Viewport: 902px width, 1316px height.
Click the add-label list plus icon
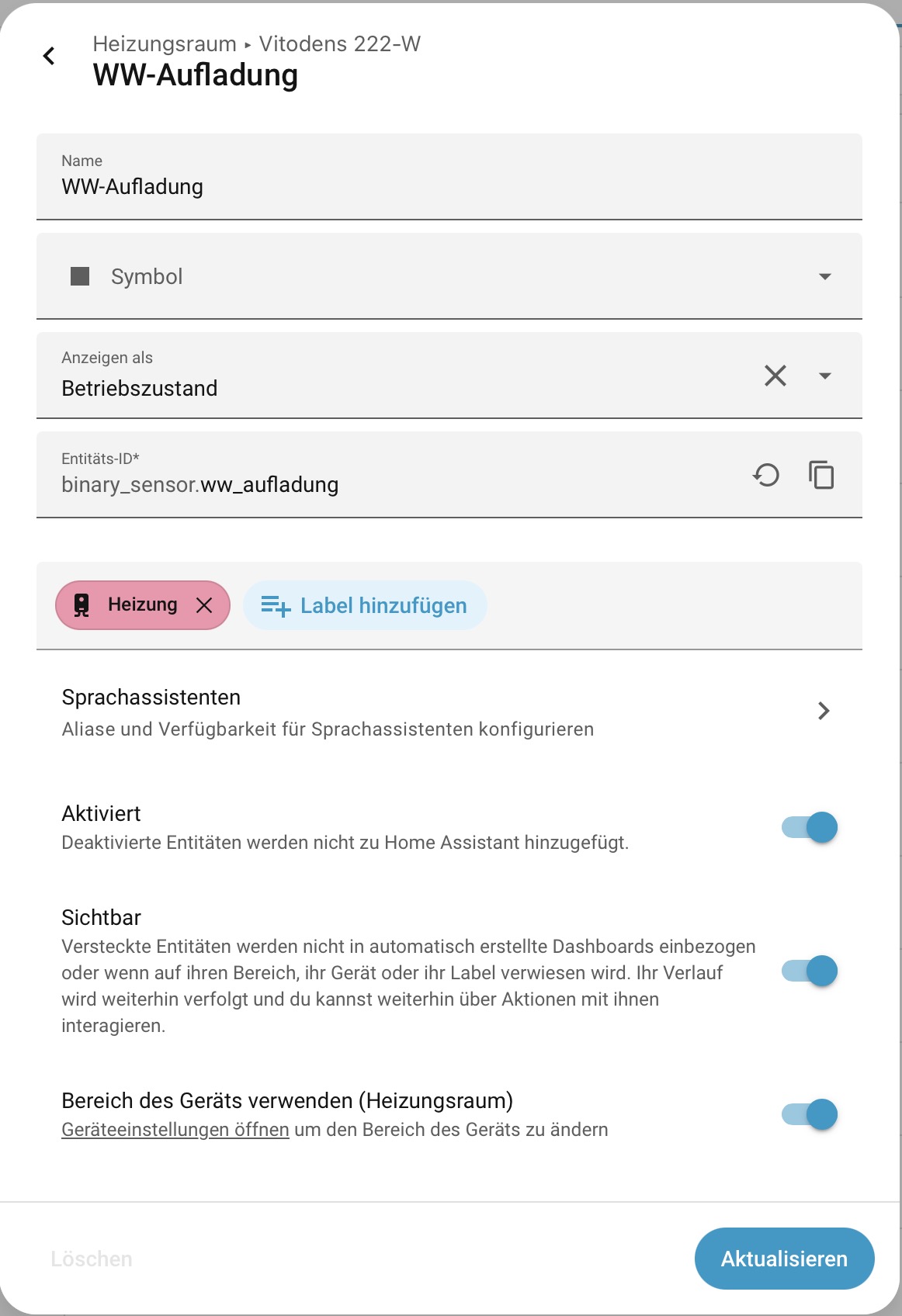[x=276, y=605]
